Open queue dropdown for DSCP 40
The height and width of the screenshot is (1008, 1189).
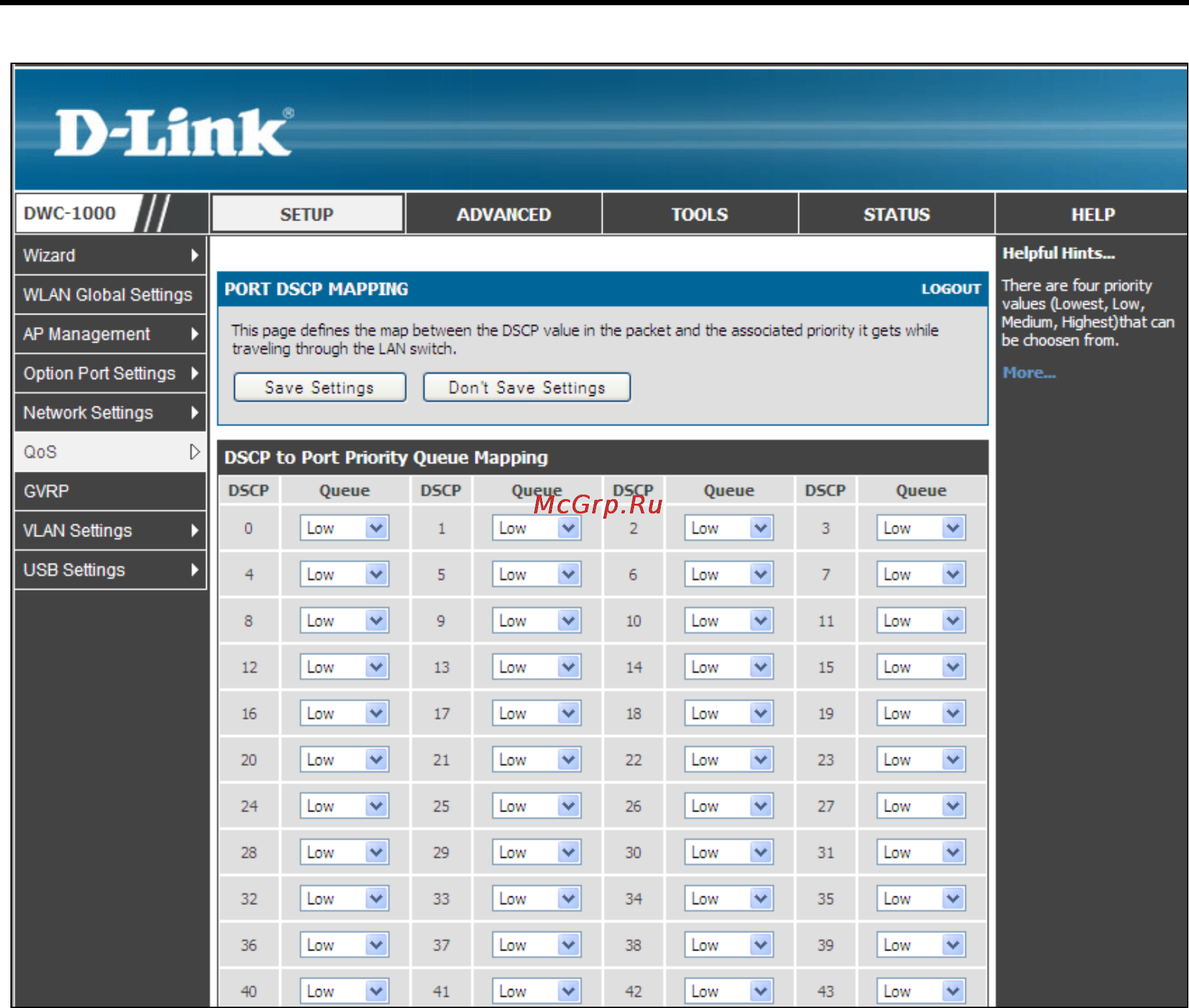point(344,991)
